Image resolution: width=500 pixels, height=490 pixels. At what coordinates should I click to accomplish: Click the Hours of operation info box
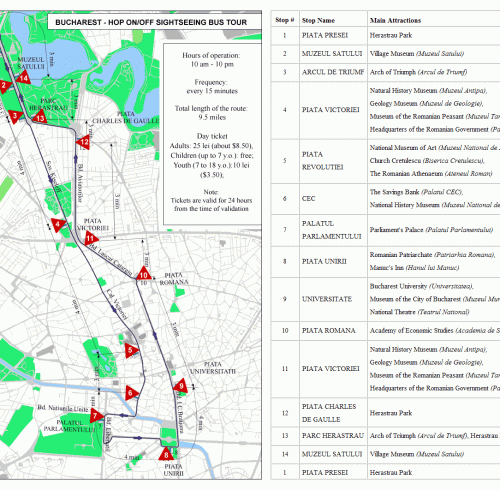[x=212, y=134]
